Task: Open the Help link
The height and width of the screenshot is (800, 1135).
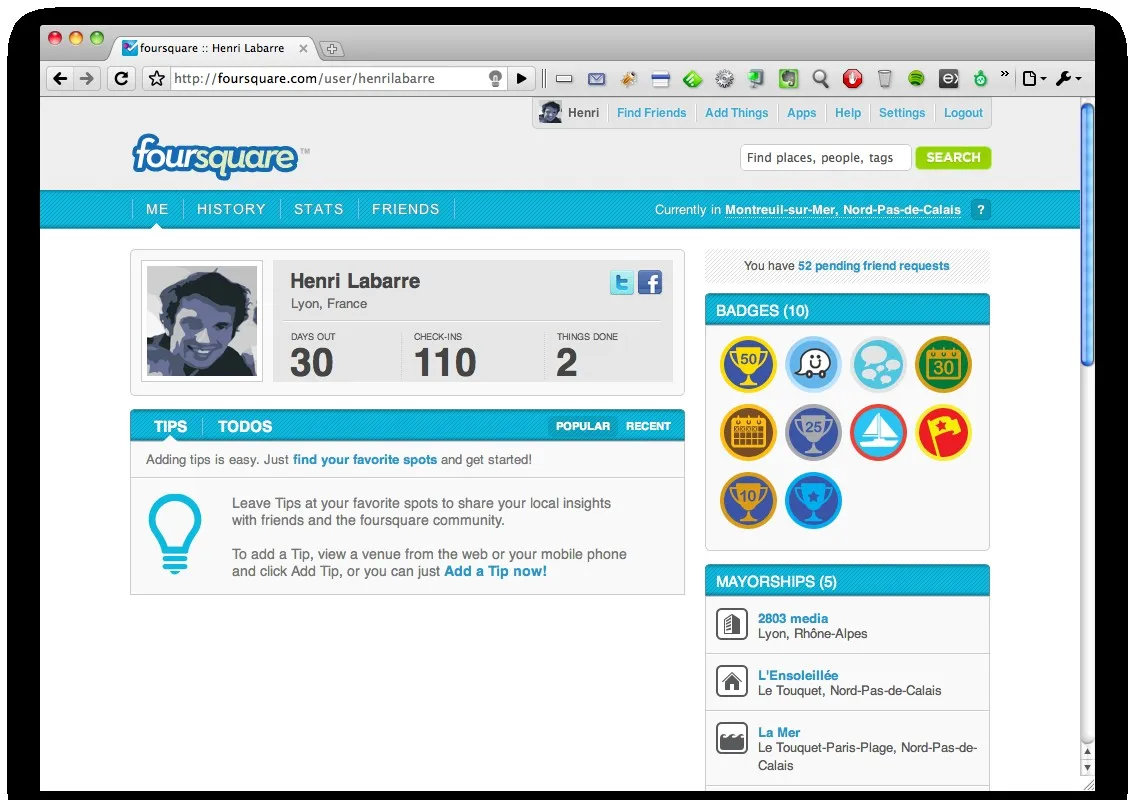Action: pyautogui.click(x=848, y=113)
